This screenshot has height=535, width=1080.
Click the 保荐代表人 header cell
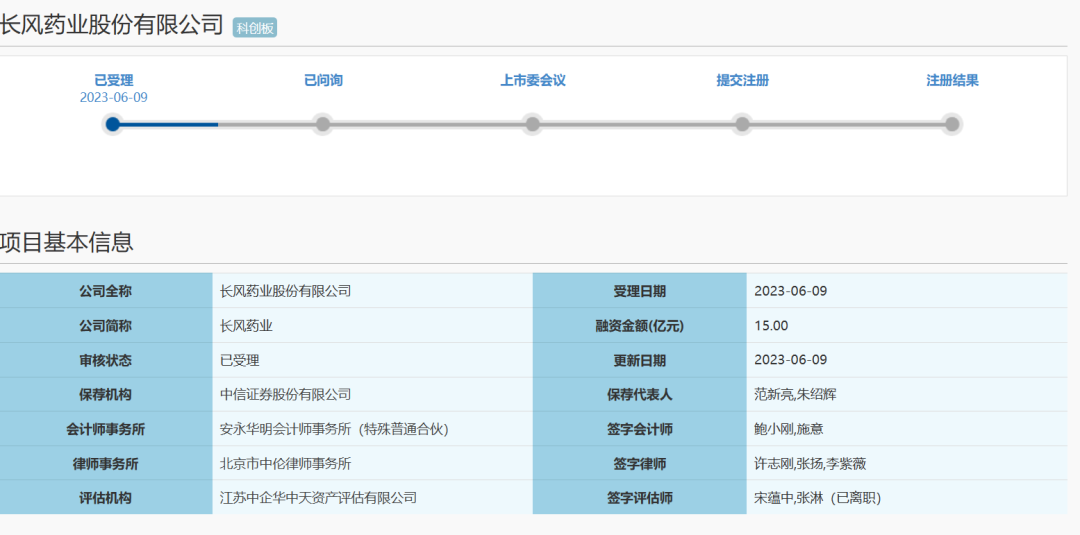click(x=640, y=395)
